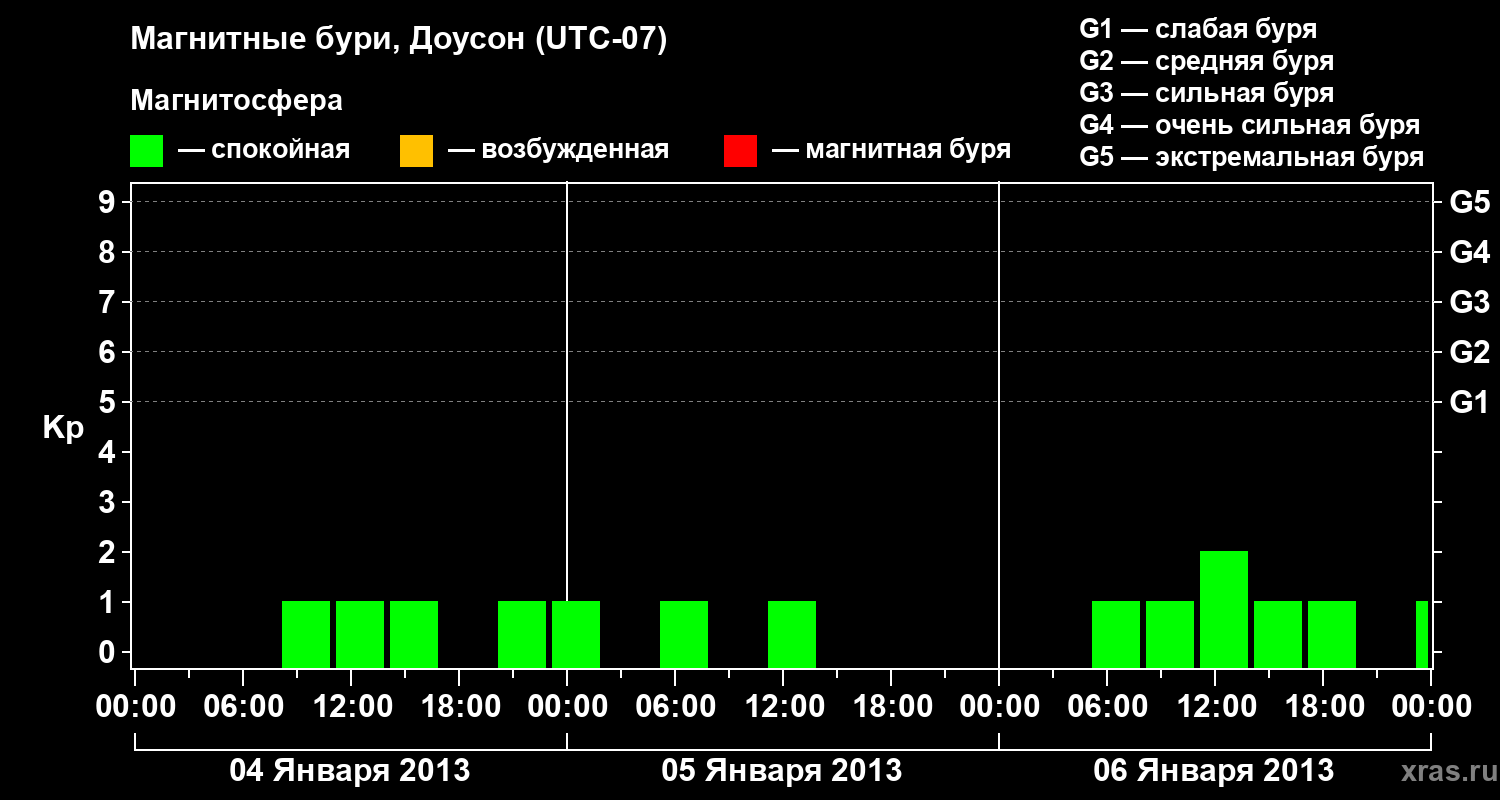The image size is (1500, 800).
Task: Click Kp axis value 2
Action: pyautogui.click(x=109, y=552)
